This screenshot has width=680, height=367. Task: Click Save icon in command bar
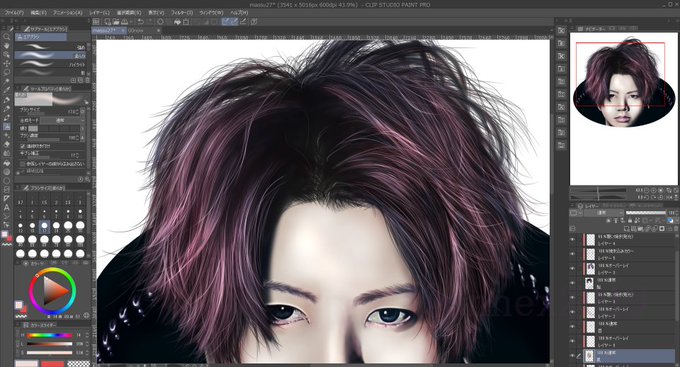(x=124, y=21)
